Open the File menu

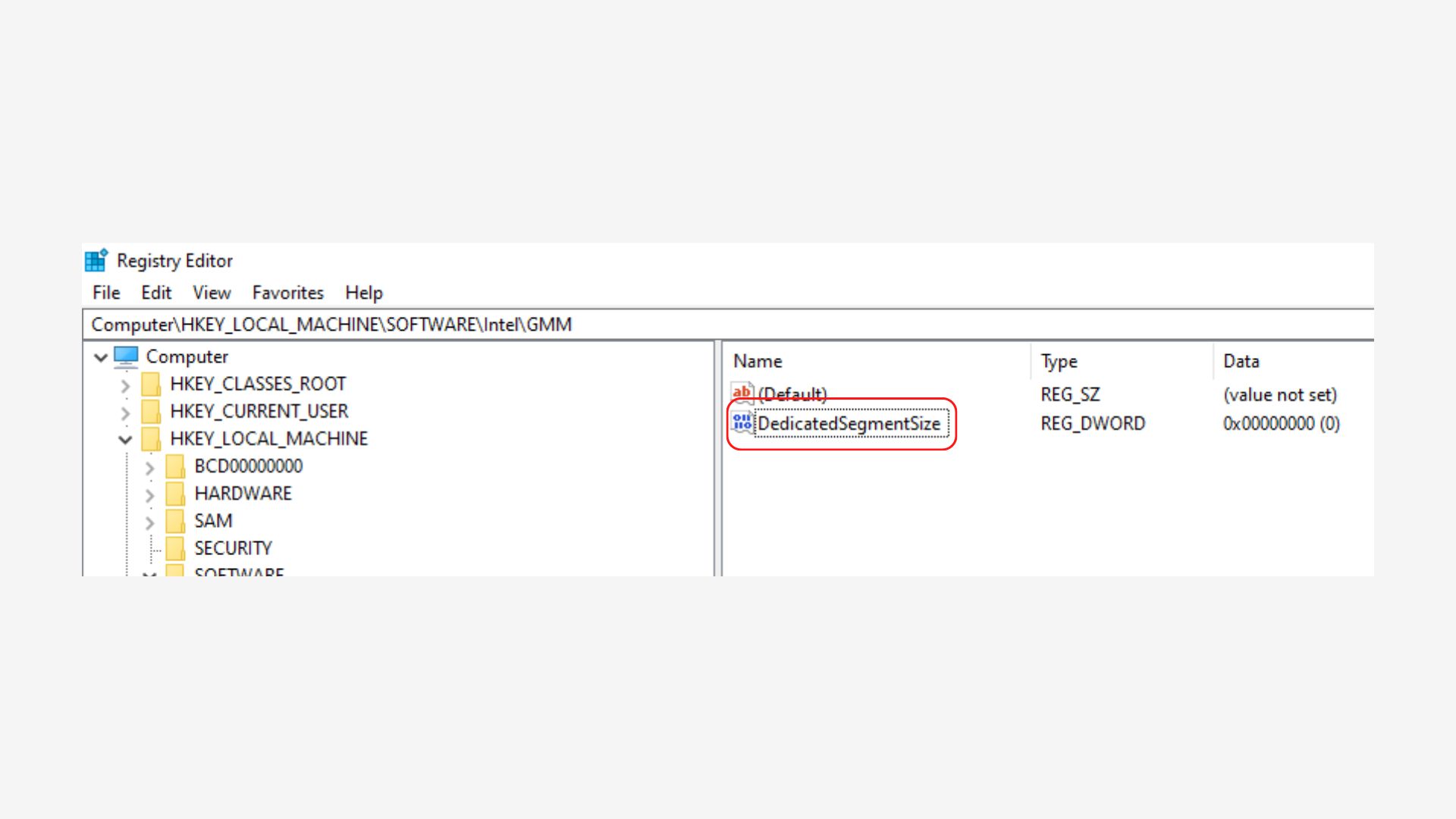point(106,293)
